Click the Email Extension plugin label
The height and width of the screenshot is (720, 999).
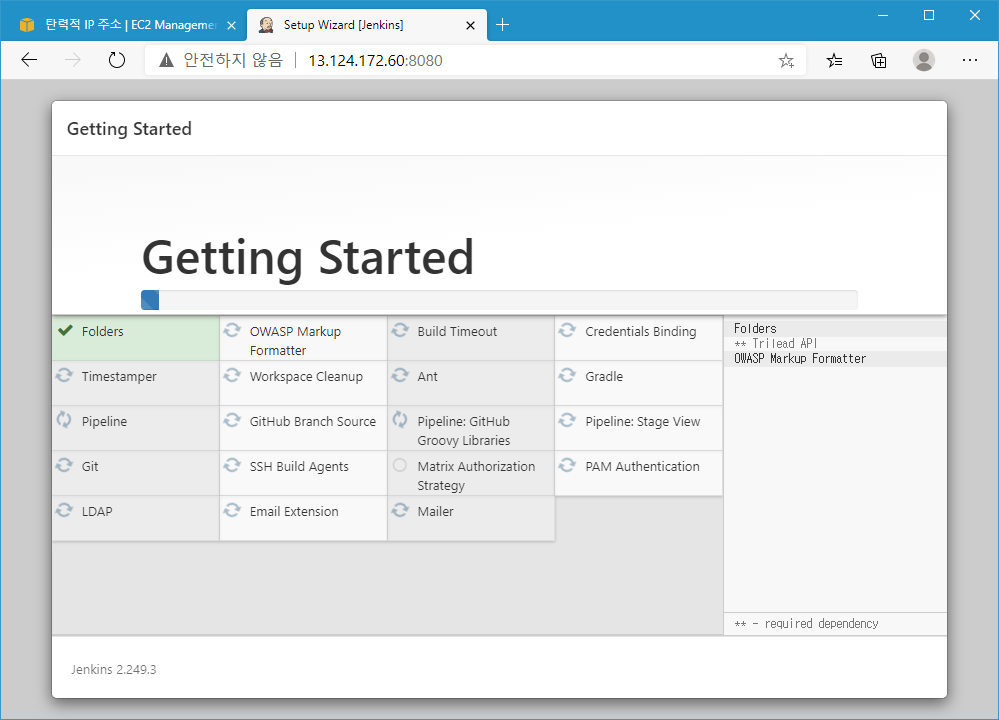pos(294,512)
